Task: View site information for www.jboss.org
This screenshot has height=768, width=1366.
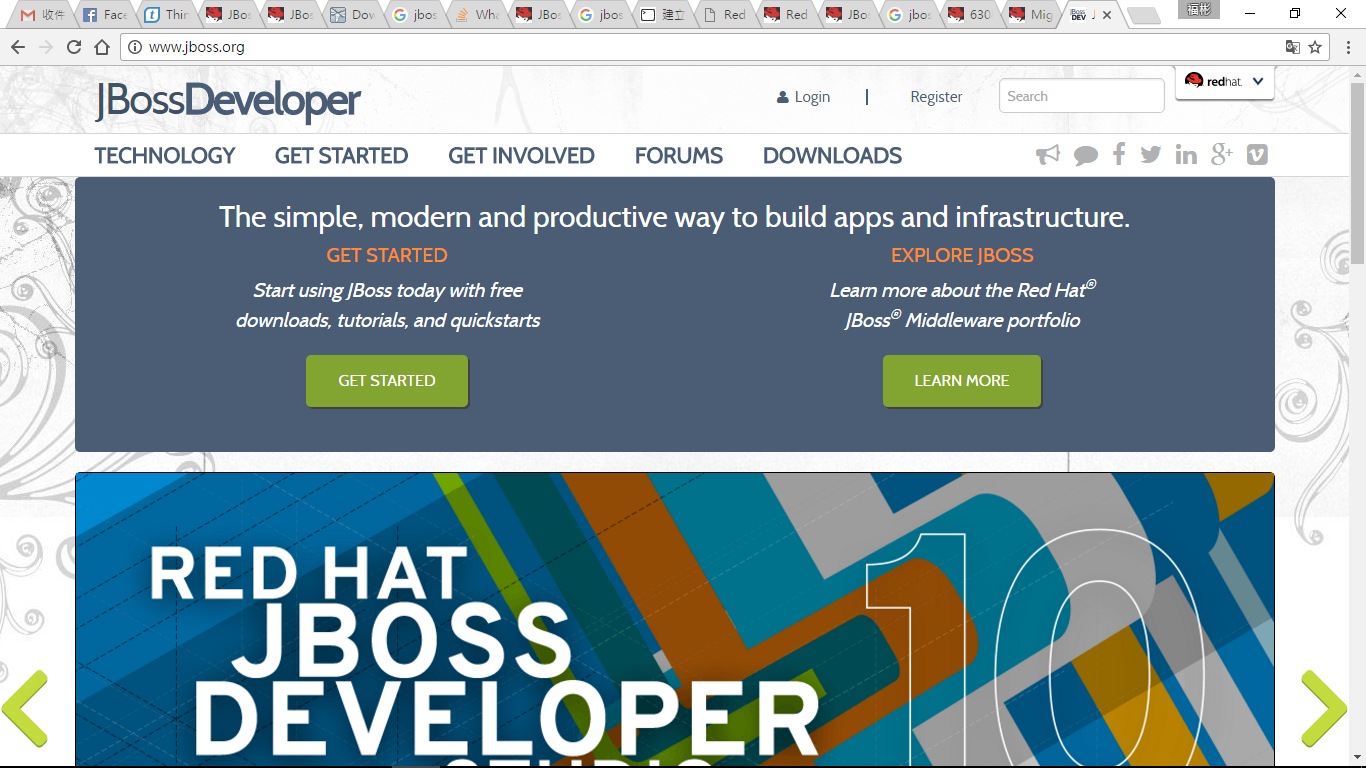Action: (x=135, y=47)
